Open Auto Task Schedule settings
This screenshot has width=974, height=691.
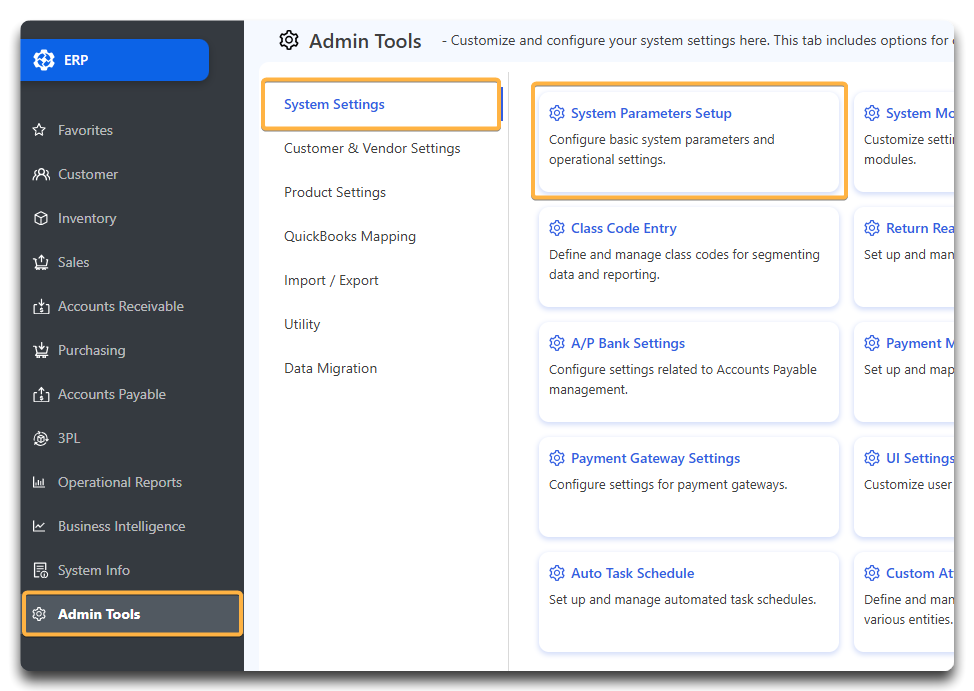(x=632, y=573)
